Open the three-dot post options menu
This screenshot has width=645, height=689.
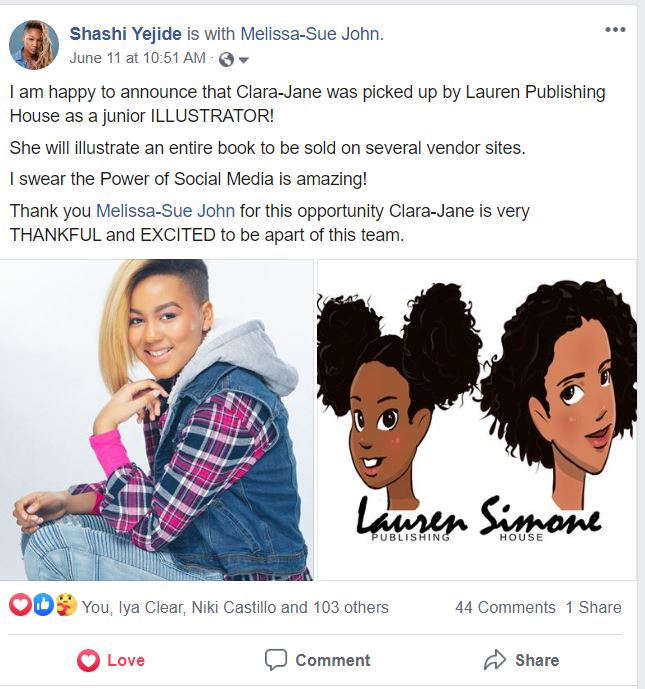[615, 29]
